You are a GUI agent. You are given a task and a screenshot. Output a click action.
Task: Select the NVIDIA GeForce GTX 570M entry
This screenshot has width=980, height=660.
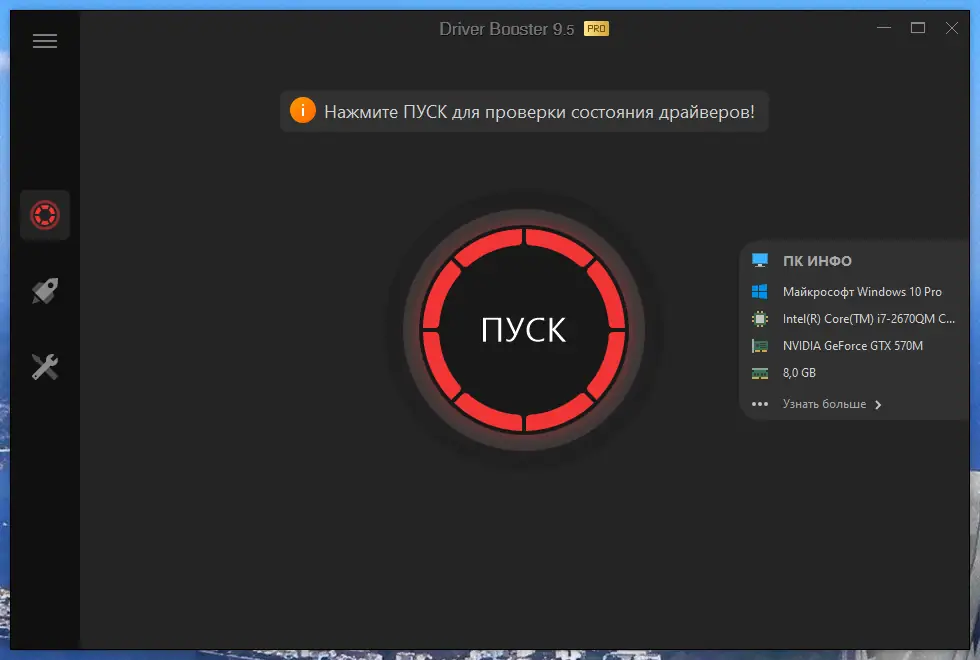[x=855, y=345]
